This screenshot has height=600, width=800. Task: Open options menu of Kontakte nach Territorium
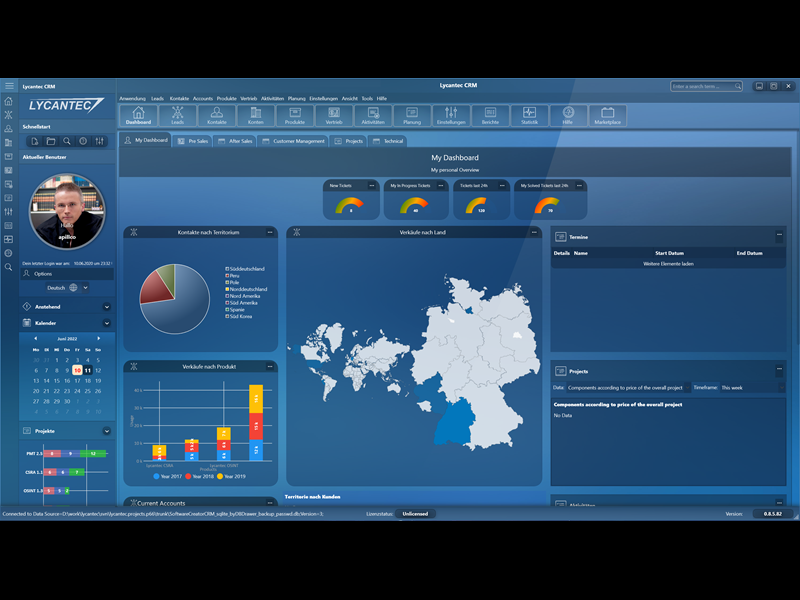(x=270, y=232)
